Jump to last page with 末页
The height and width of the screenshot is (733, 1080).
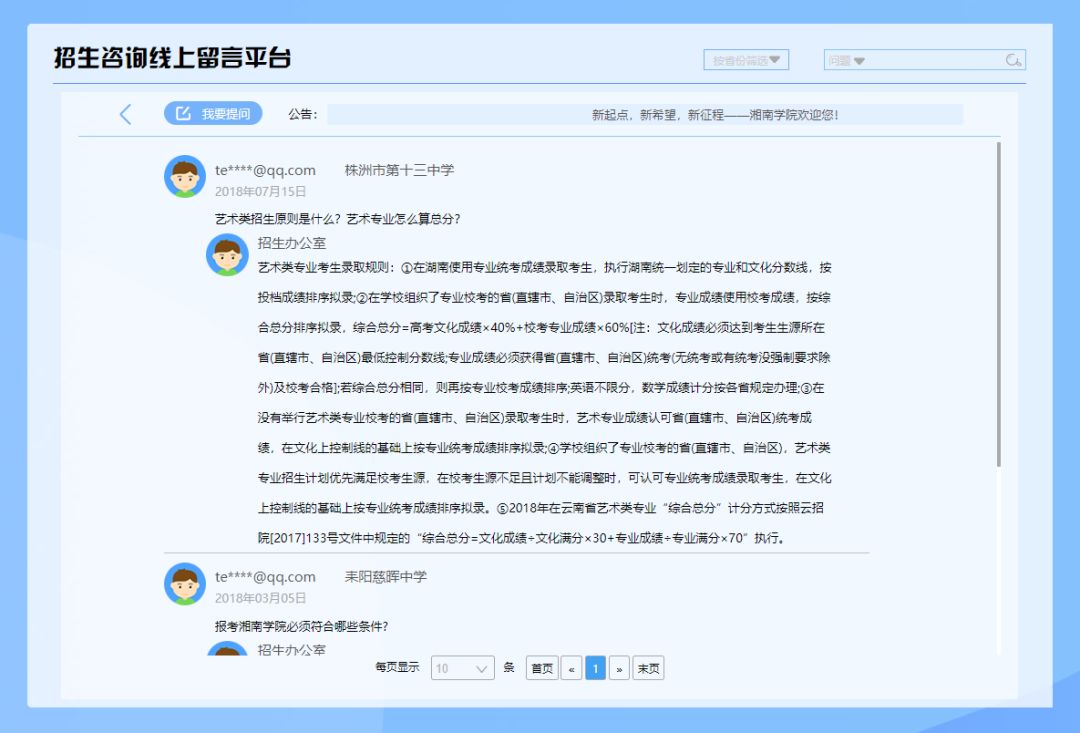click(648, 668)
